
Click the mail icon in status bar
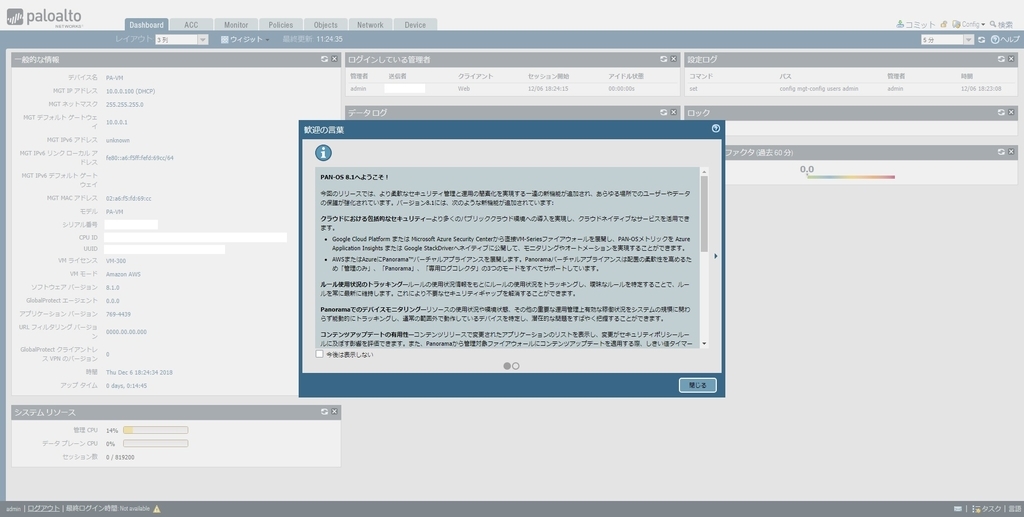click(x=957, y=509)
